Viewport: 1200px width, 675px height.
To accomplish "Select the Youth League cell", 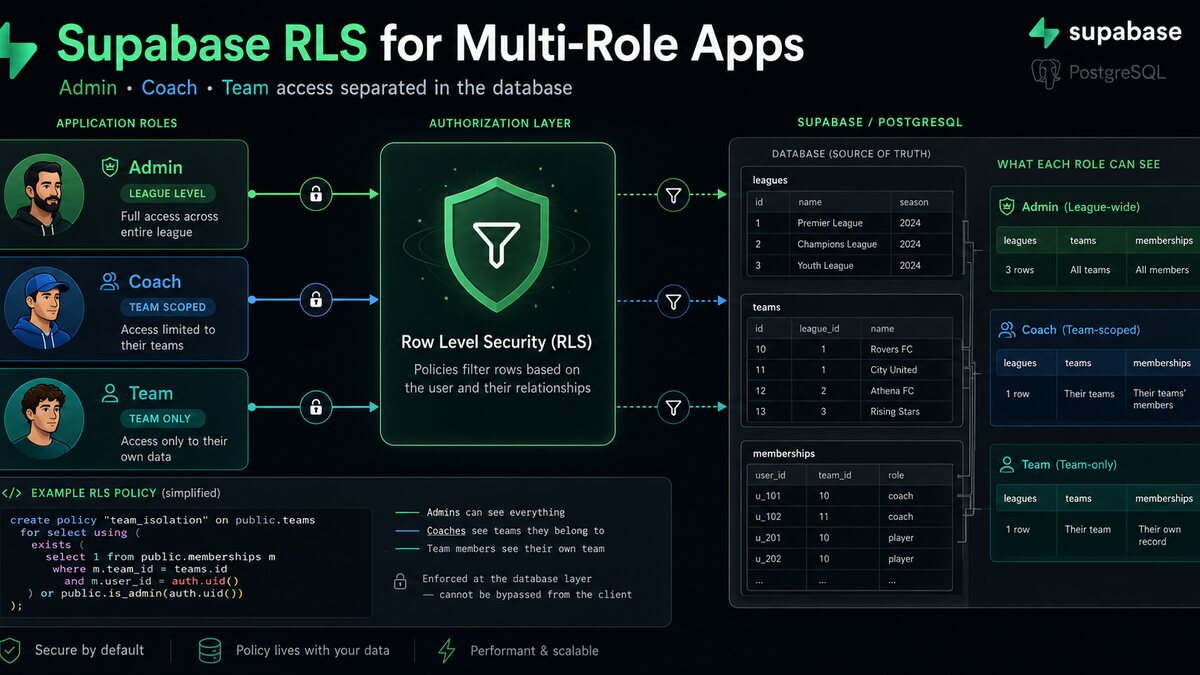I will 826,265.
